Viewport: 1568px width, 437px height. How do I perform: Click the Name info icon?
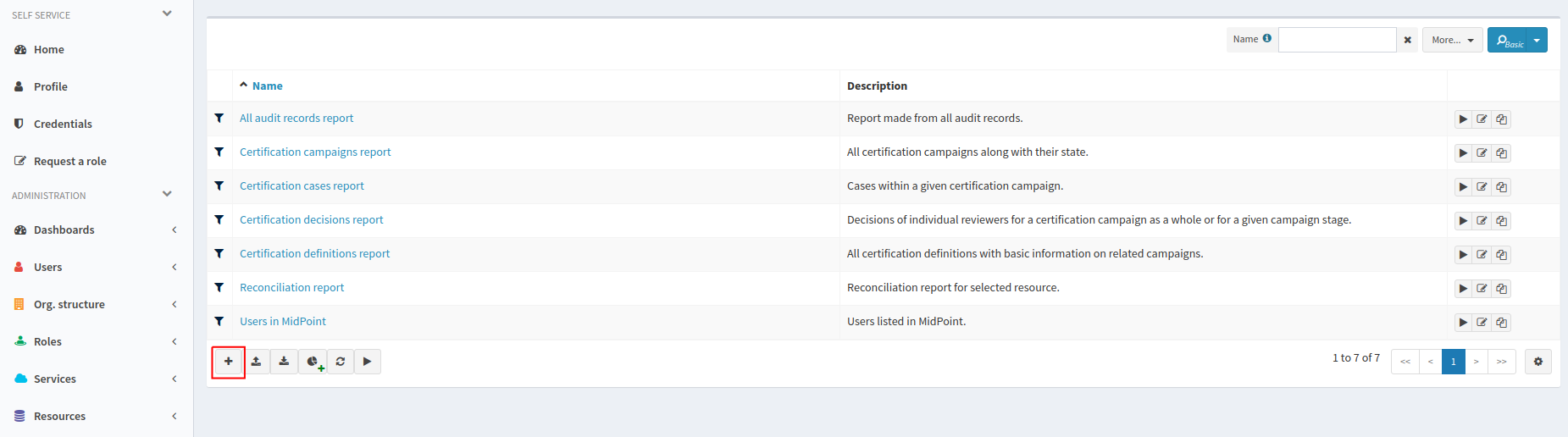click(1267, 38)
